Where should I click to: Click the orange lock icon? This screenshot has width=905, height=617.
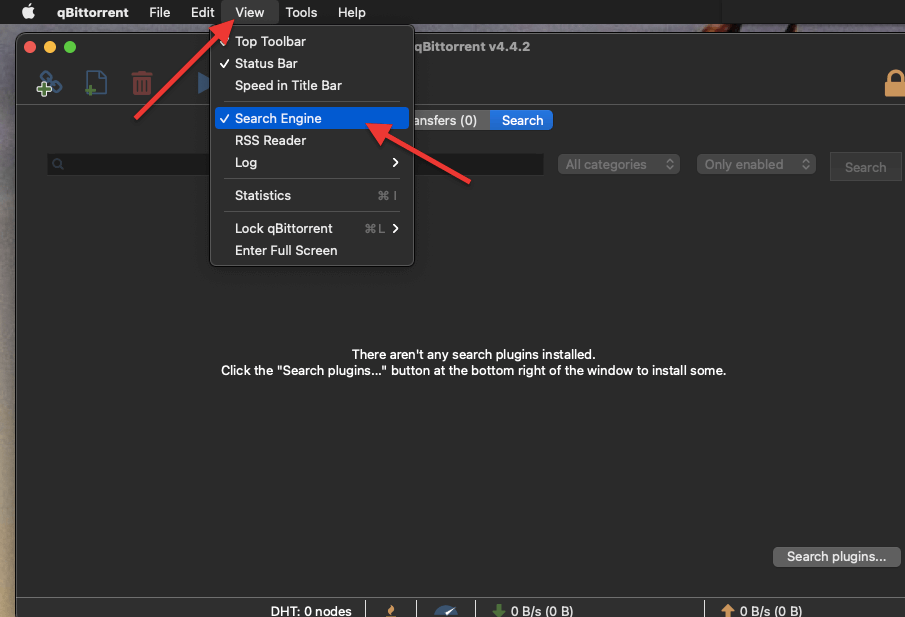895,83
